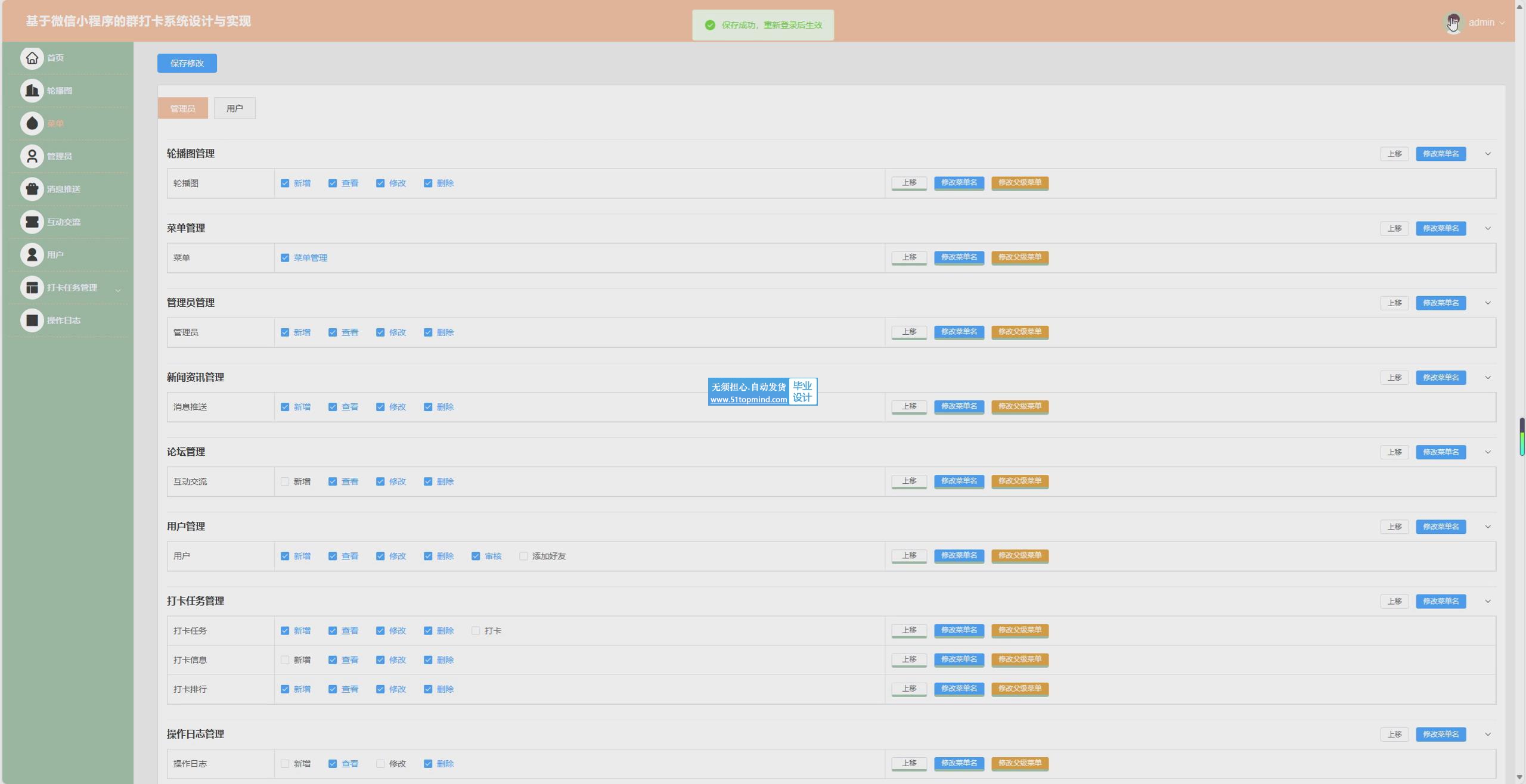Click 上移 for the 论坛管理 section
Viewport: 1526px width, 784px height.
coord(1394,452)
